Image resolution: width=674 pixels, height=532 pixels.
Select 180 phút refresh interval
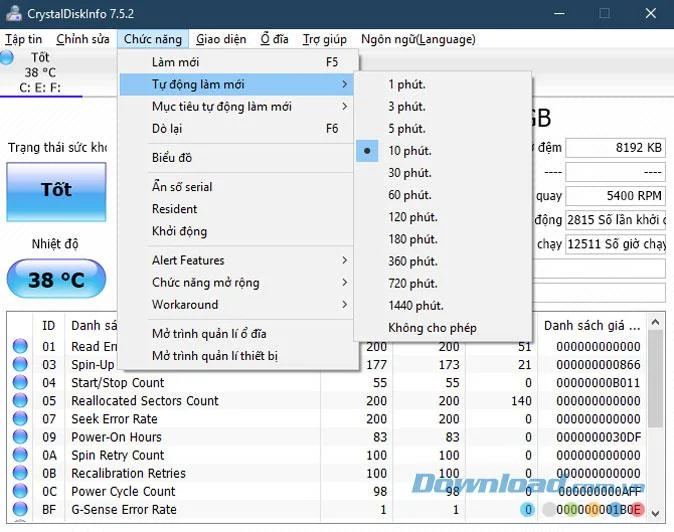click(x=443, y=239)
